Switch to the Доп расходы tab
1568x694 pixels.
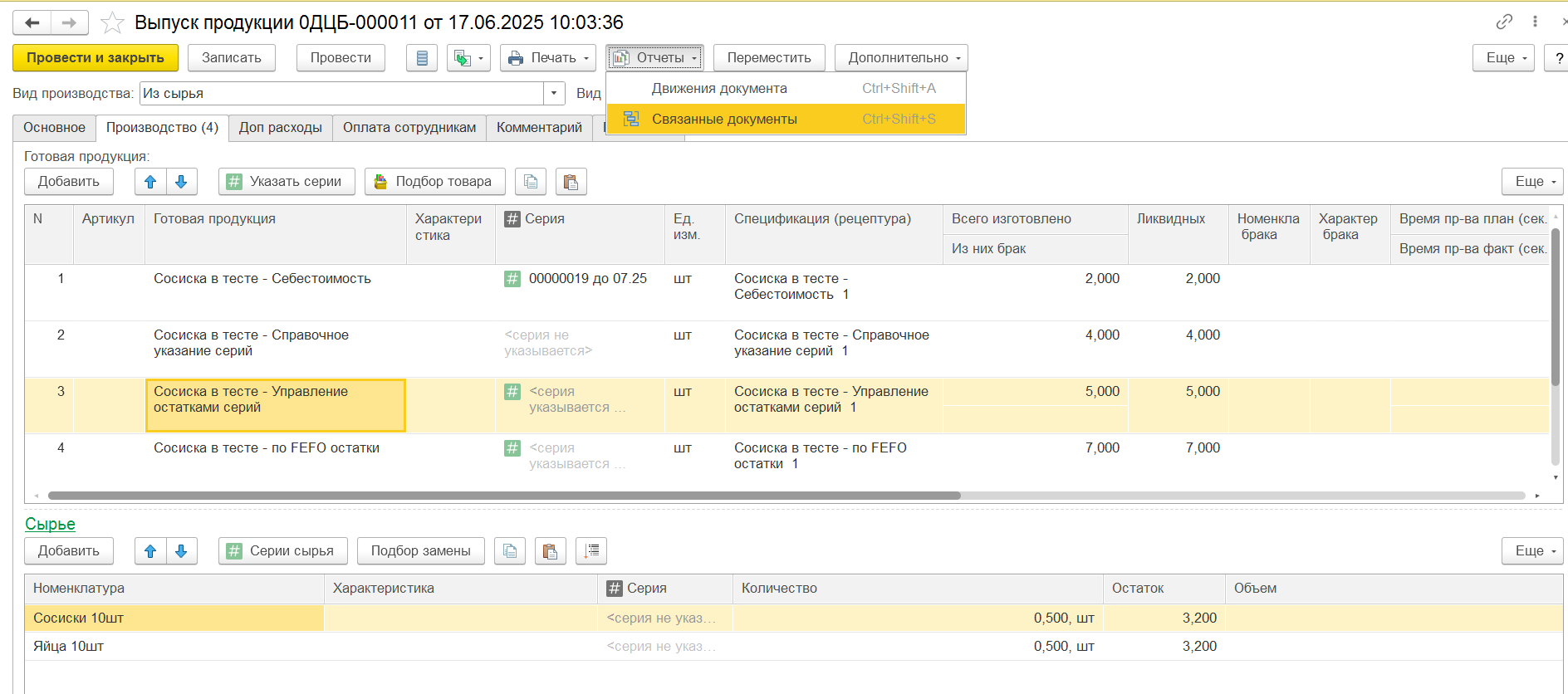tap(280, 128)
